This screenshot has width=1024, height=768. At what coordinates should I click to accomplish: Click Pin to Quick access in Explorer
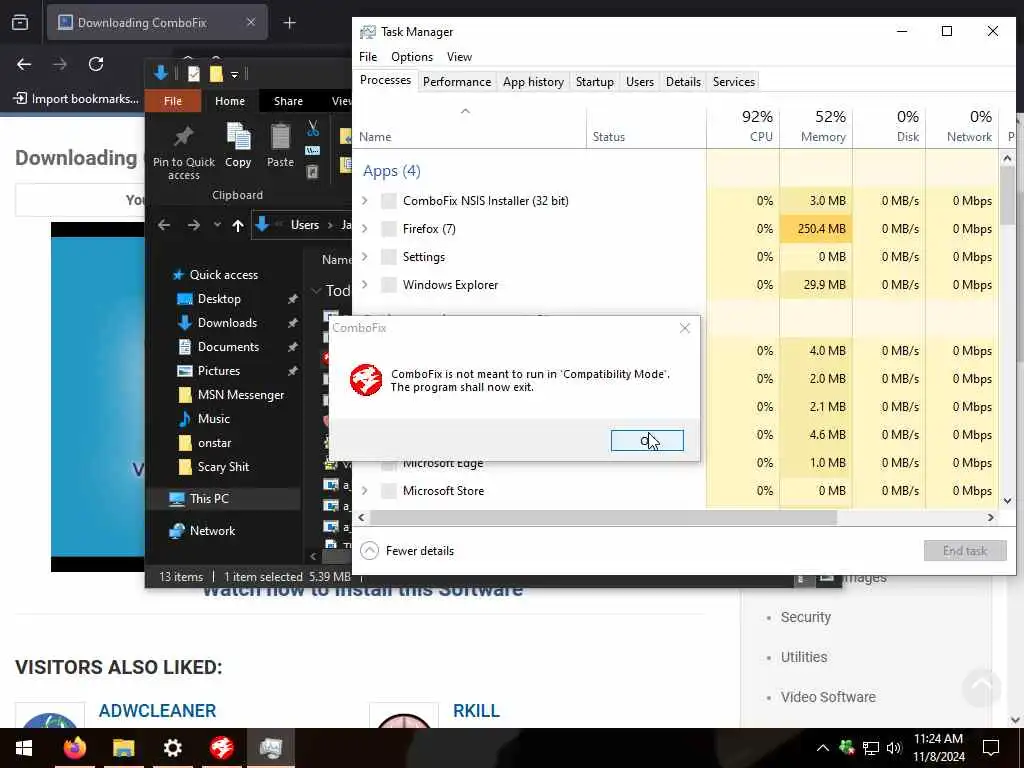point(184,152)
